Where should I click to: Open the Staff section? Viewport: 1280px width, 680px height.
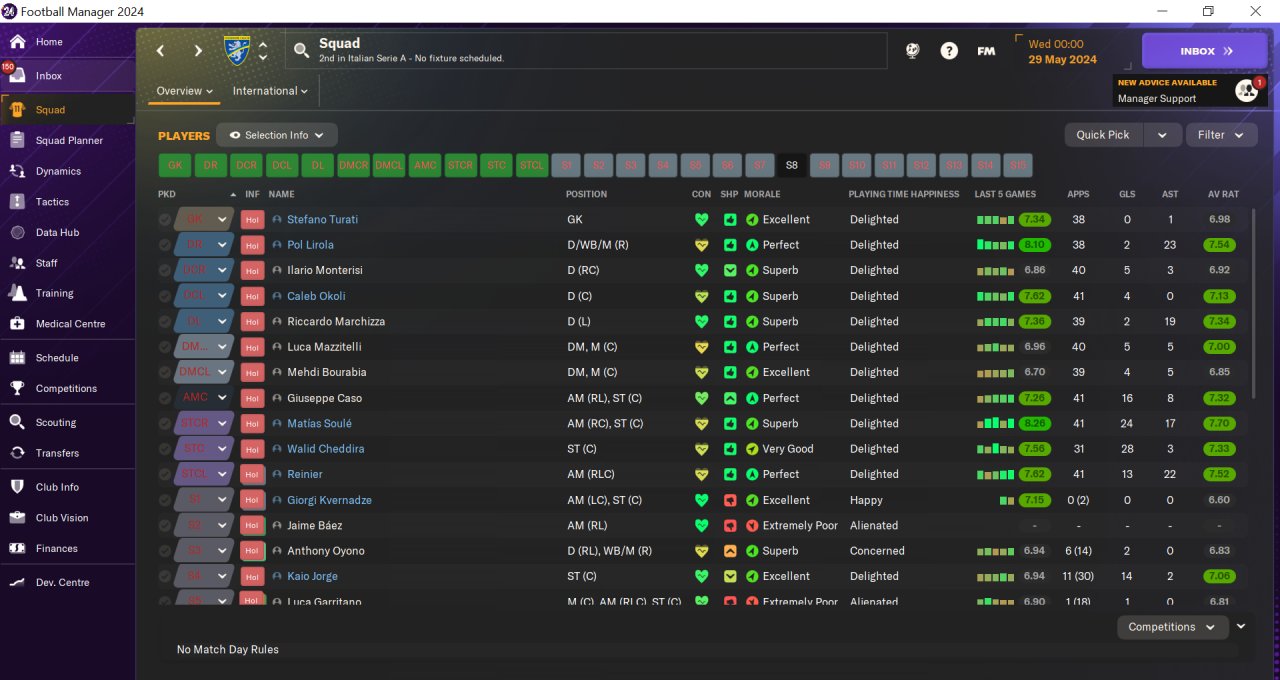pos(67,263)
